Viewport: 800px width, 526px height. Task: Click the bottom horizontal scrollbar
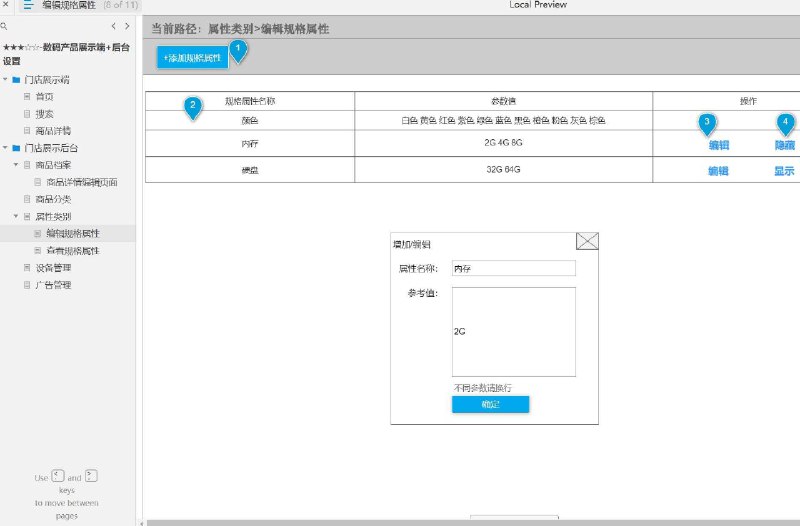(472, 523)
